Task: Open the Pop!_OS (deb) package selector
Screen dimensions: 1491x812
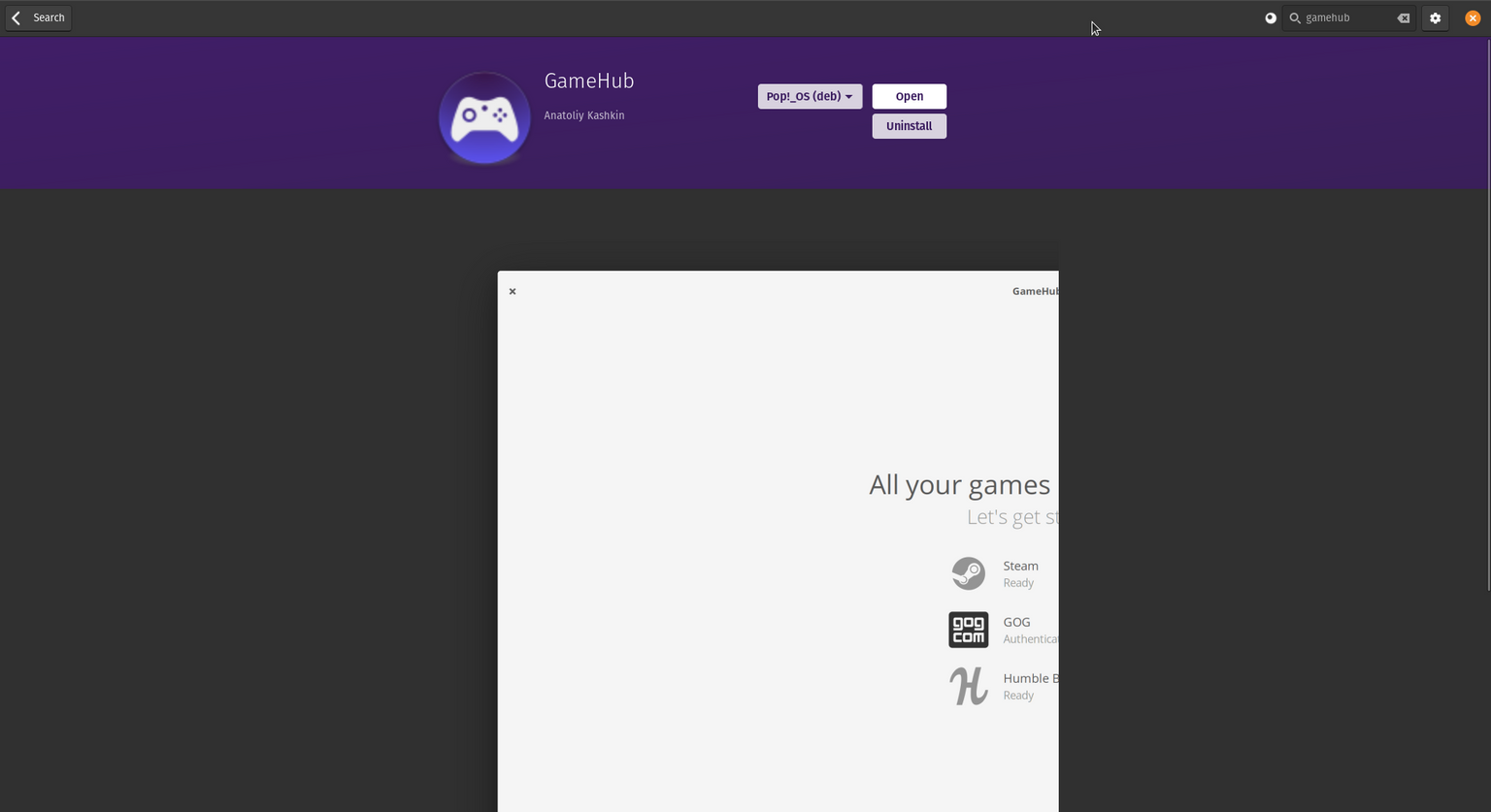Action: (x=809, y=96)
